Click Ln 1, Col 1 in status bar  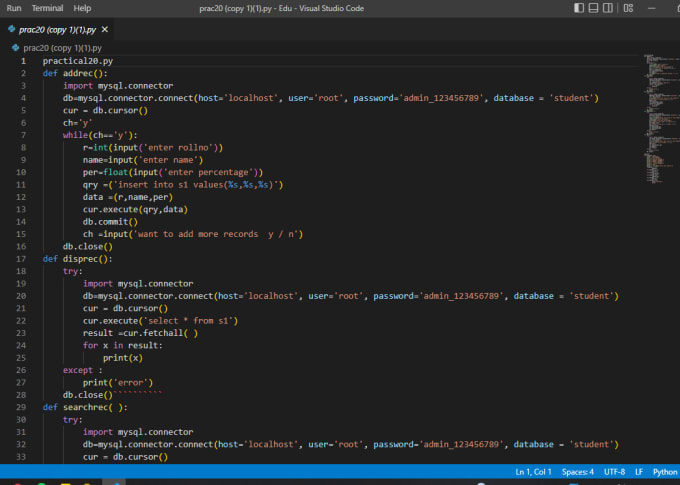click(533, 472)
